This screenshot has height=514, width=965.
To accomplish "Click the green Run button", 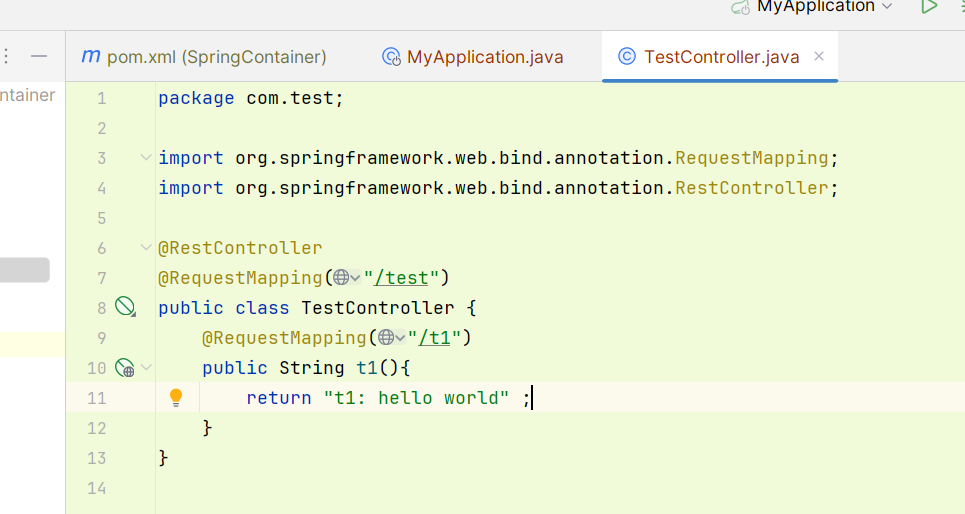I will pos(929,7).
